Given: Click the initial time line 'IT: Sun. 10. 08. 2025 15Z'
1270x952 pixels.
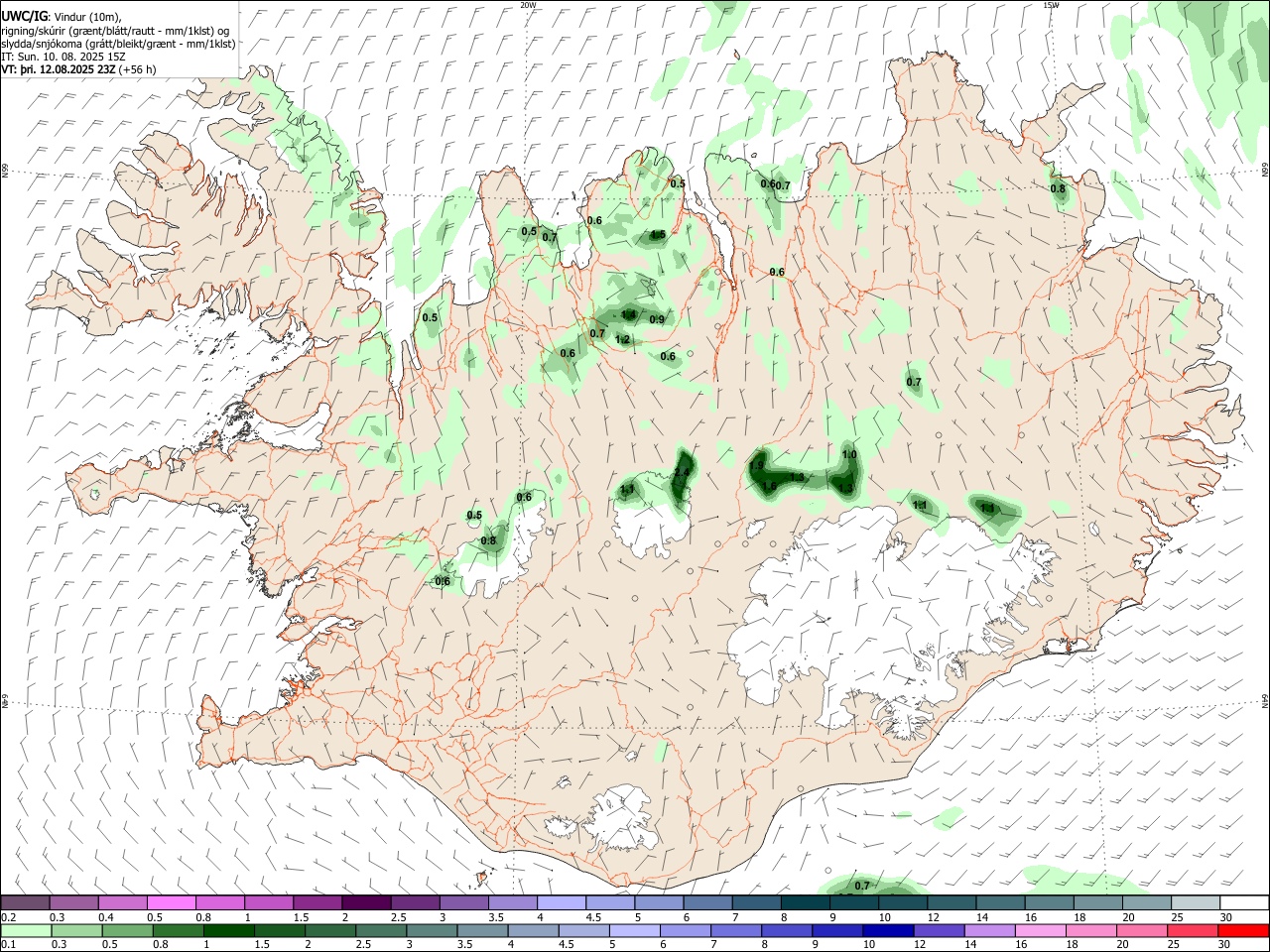Looking at the screenshot, I should coord(63,57).
